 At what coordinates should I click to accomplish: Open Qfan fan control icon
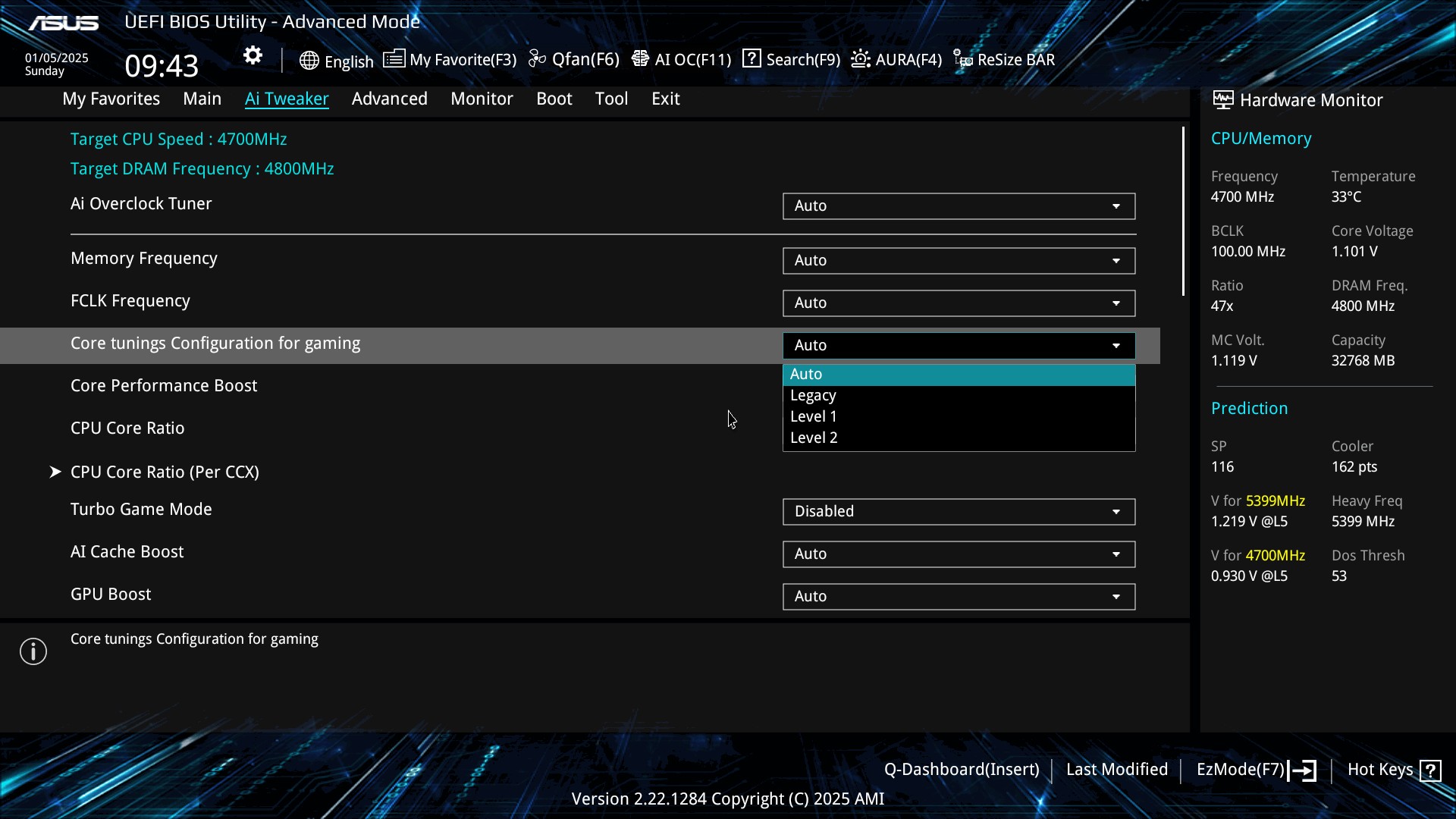(x=537, y=59)
